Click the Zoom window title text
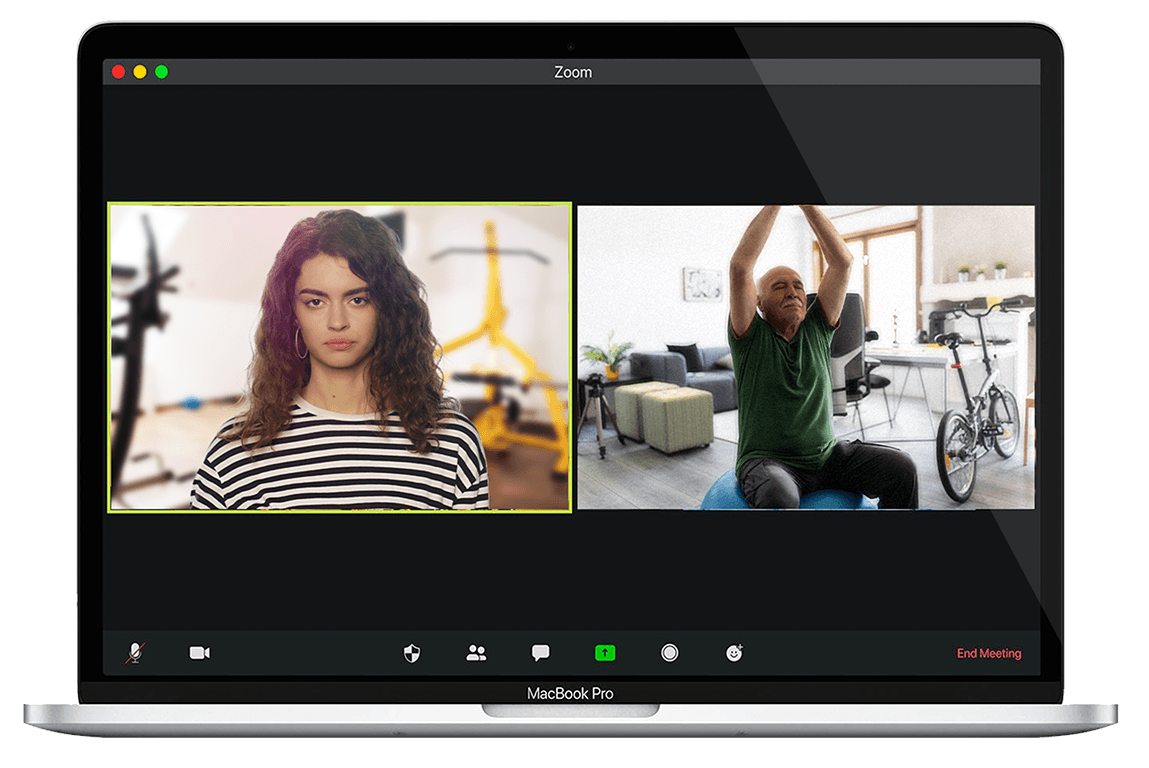The image size is (1149, 768). (573, 72)
